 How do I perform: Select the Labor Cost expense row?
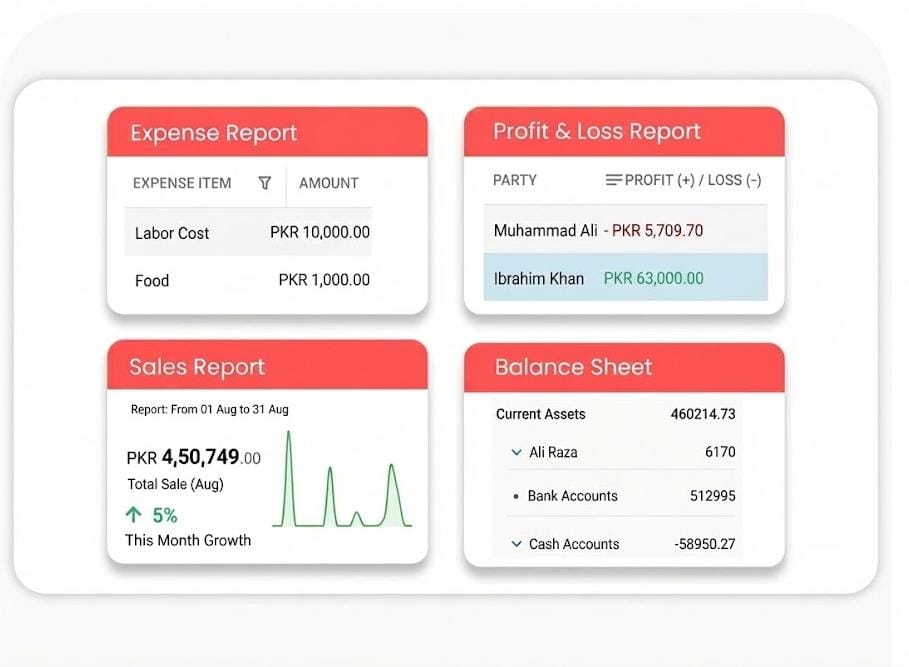pos(250,232)
